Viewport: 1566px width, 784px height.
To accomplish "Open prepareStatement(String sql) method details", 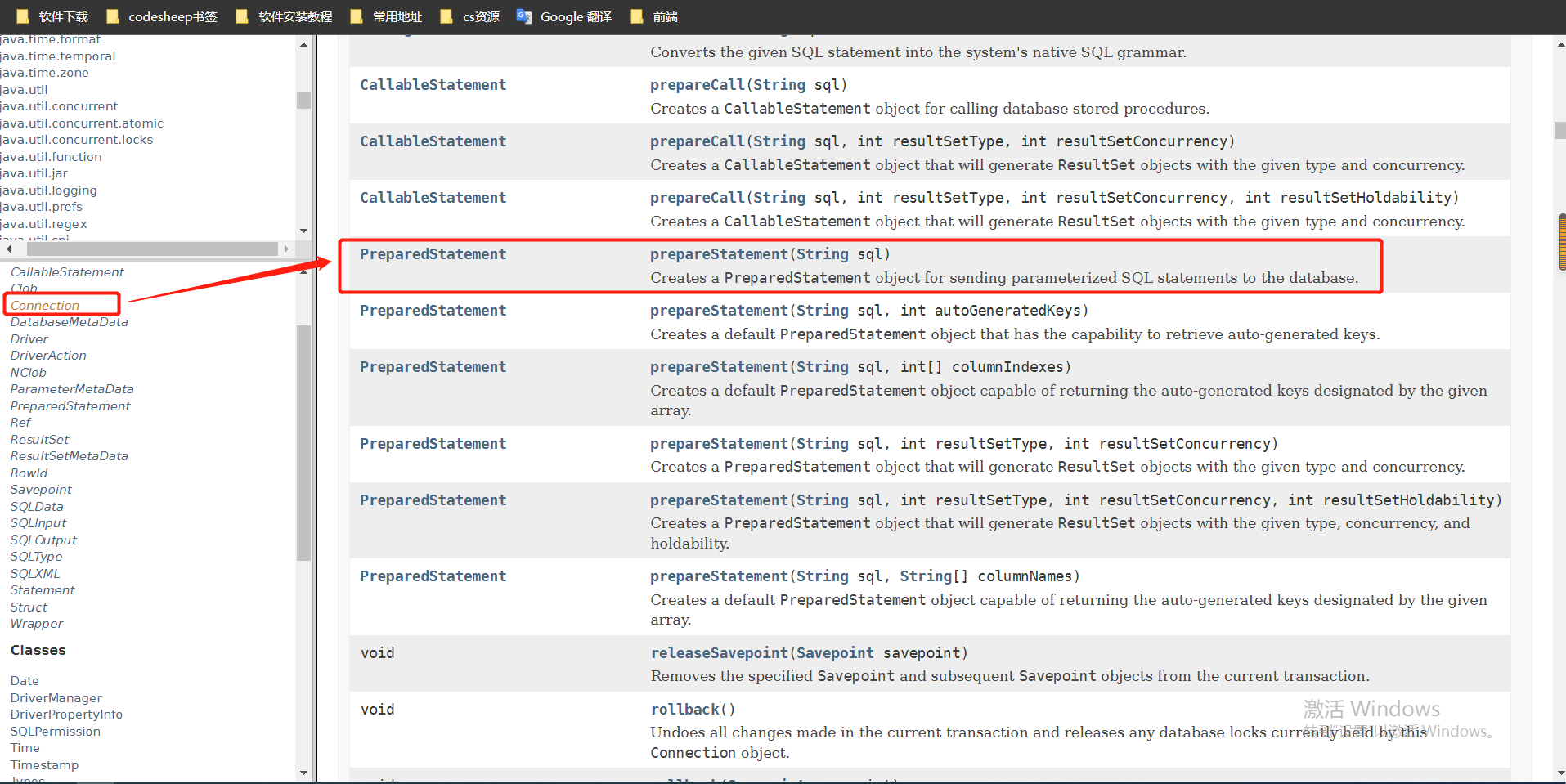I will [x=719, y=254].
